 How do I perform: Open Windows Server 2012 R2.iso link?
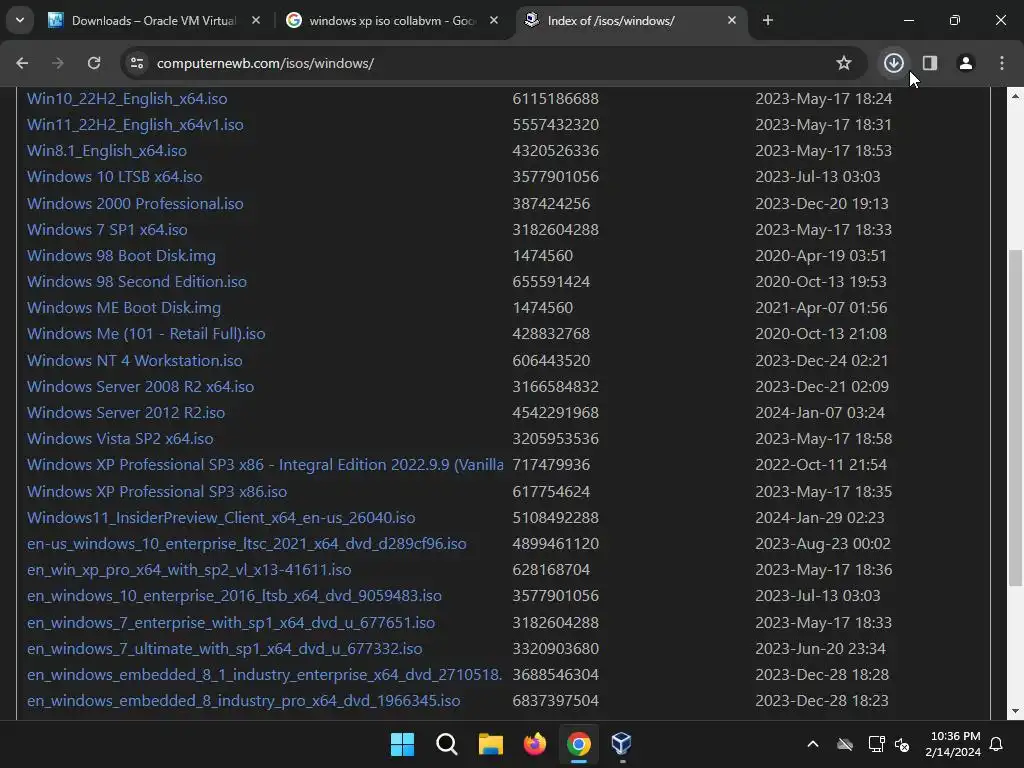coord(126,413)
